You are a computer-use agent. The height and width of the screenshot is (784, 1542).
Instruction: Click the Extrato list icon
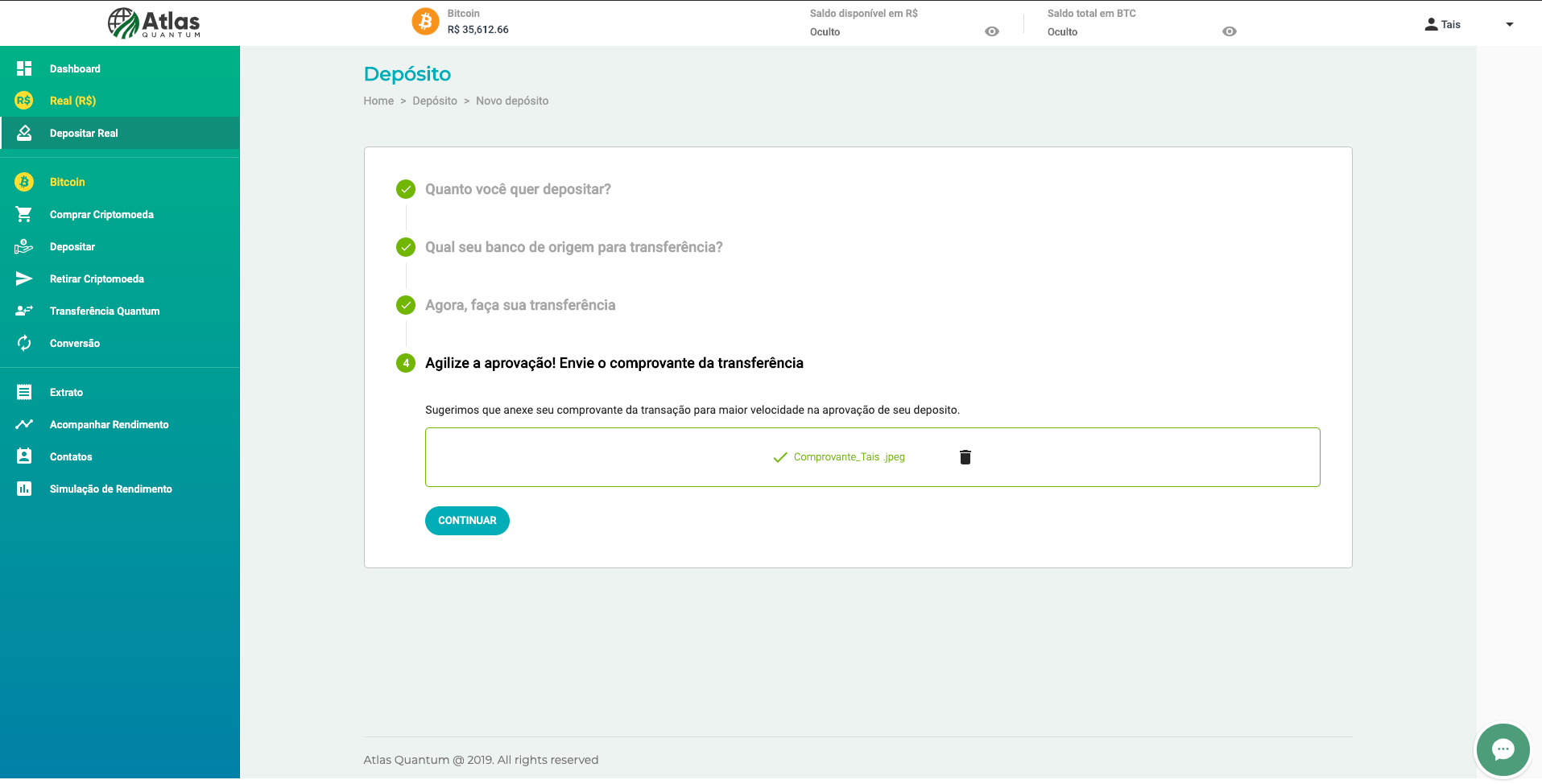[24, 392]
